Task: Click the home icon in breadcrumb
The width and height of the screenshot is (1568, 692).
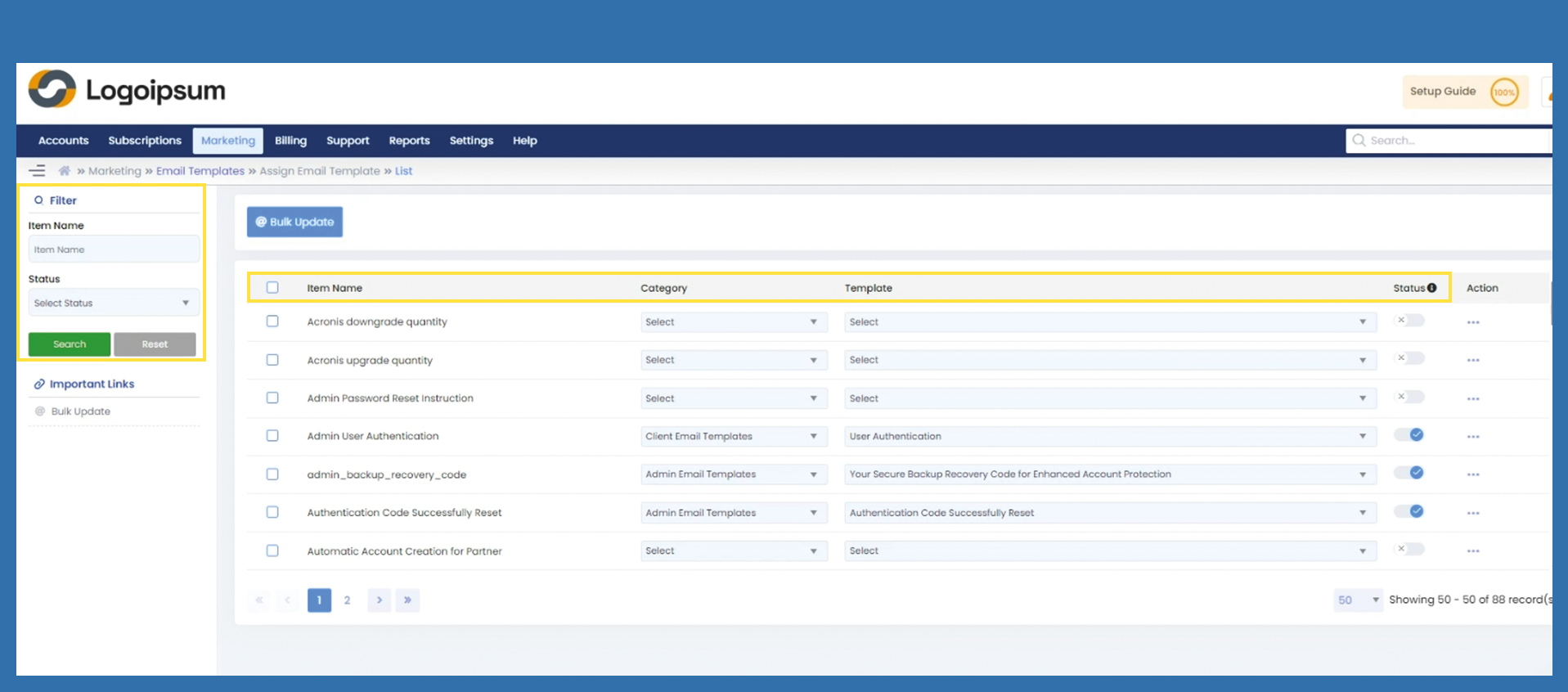Action: pyautogui.click(x=64, y=171)
